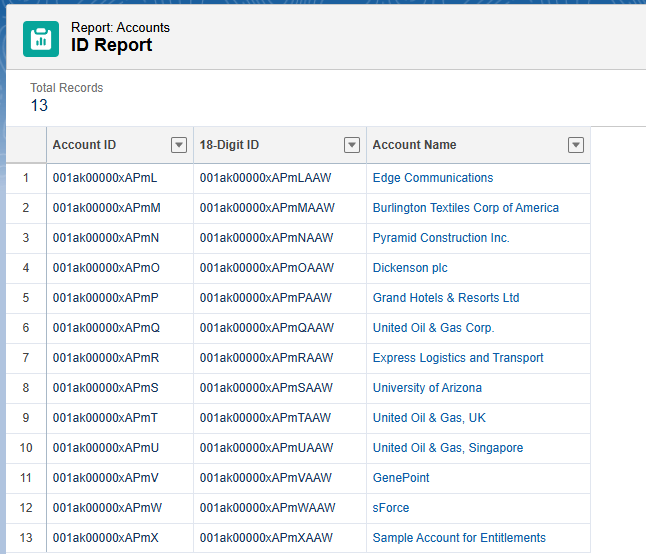
Task: Open the United Oil & Gas, UK link
Action: click(x=429, y=418)
